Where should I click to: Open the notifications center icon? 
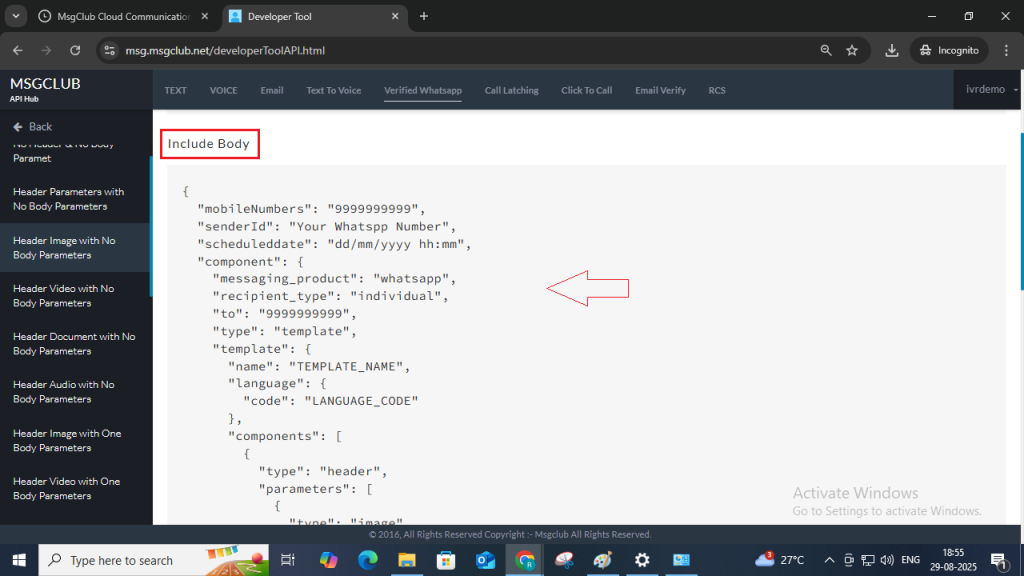999,560
